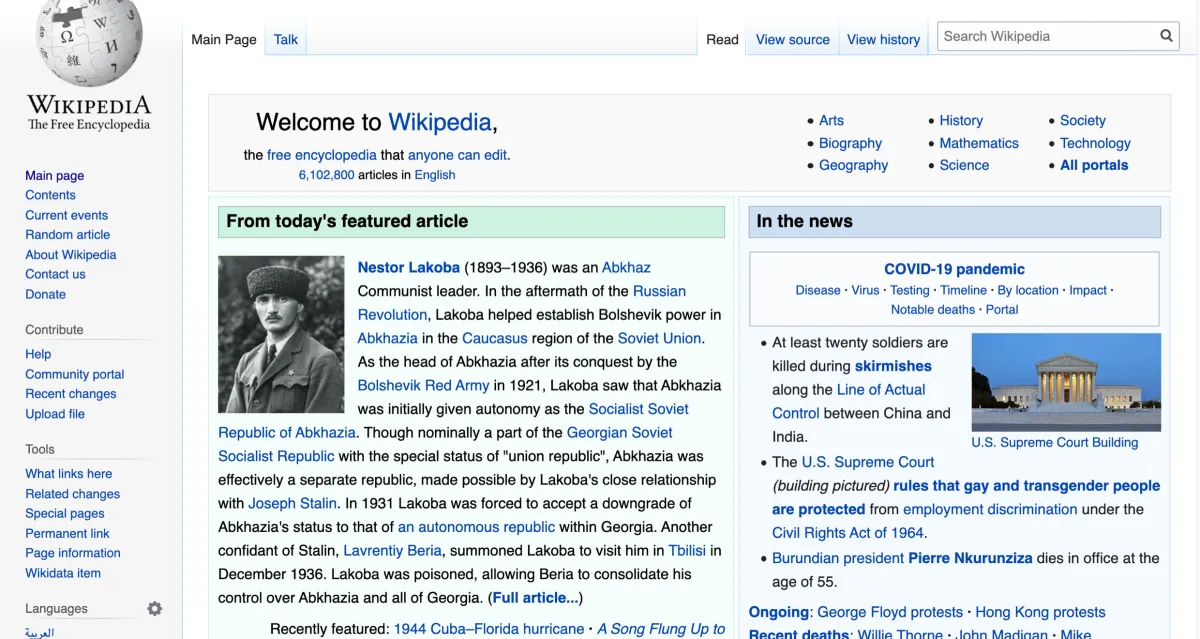1200x639 pixels.
Task: Open the U.S. Supreme Court Building caption link
Action: coord(1055,442)
